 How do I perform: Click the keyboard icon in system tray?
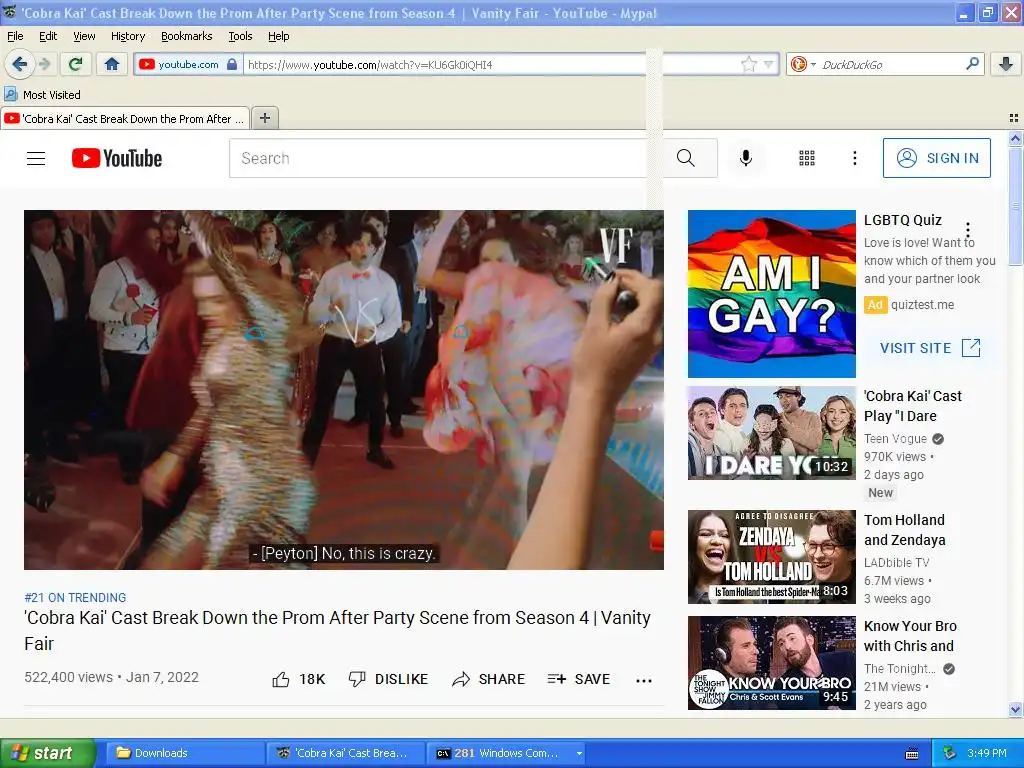912,754
